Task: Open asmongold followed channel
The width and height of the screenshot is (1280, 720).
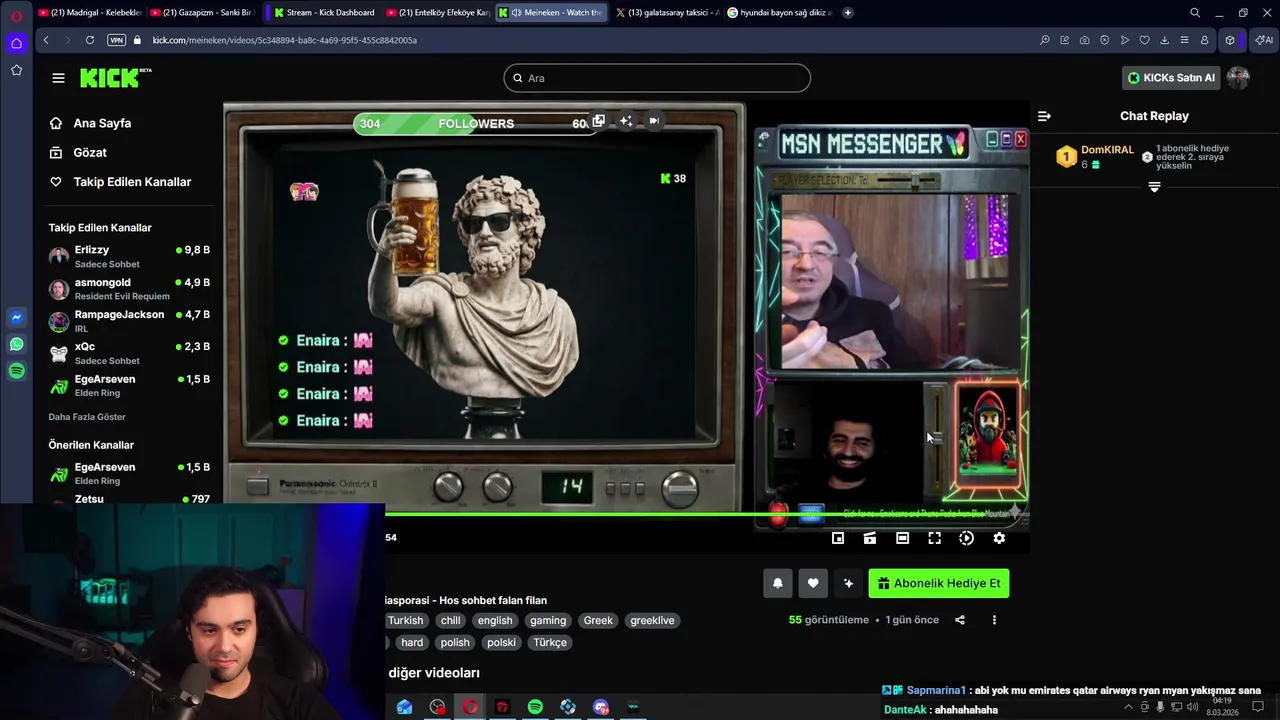Action: [129, 289]
